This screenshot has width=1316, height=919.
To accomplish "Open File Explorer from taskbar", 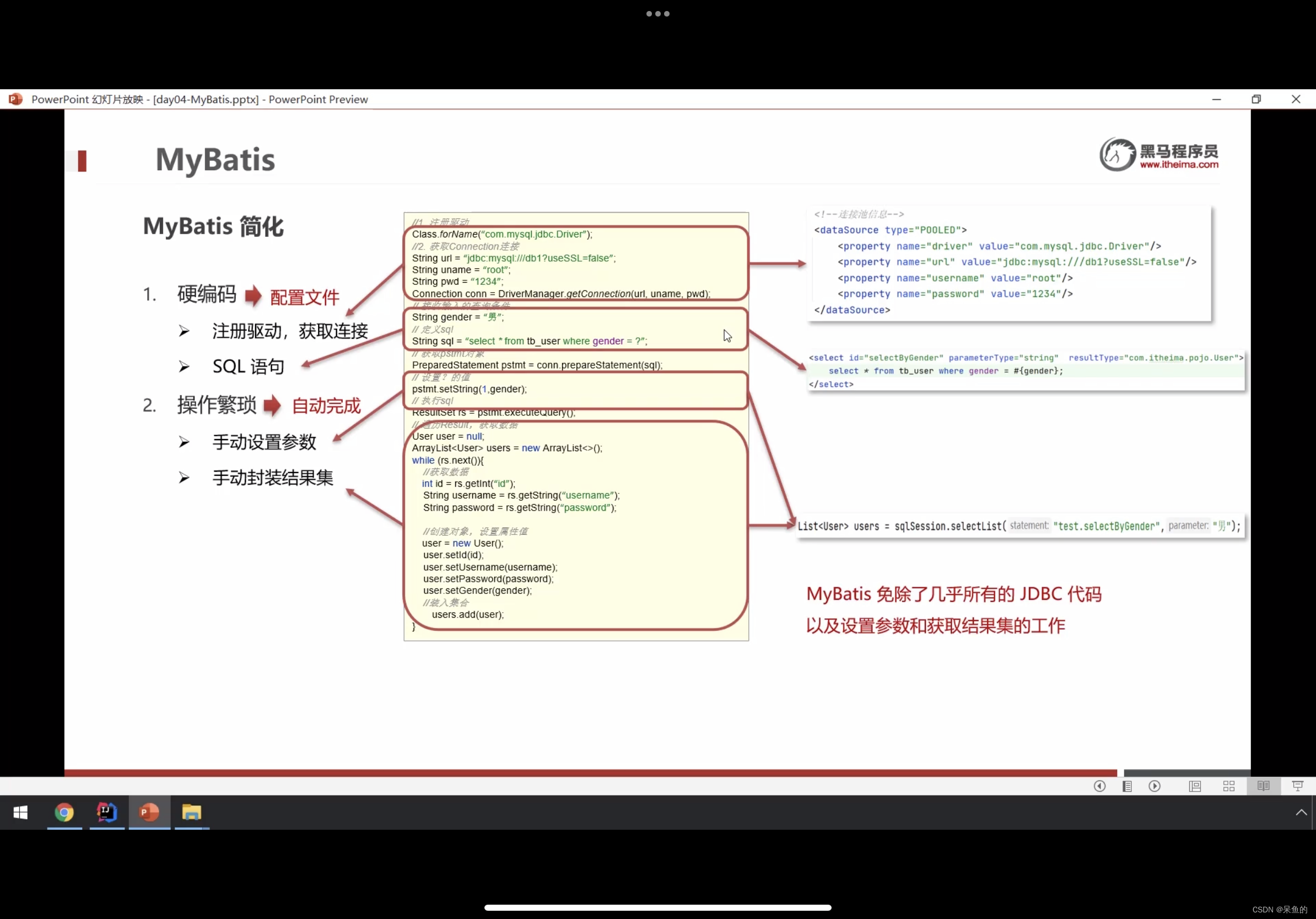I will (x=191, y=813).
